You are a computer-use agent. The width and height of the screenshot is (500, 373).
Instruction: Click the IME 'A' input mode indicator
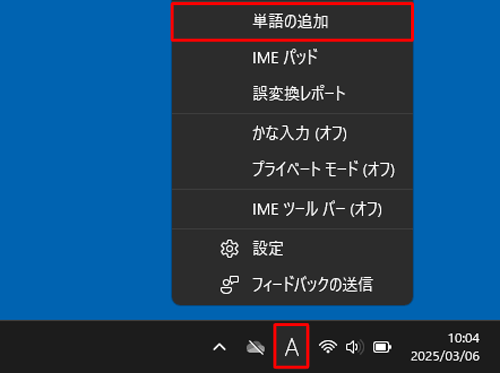[291, 347]
